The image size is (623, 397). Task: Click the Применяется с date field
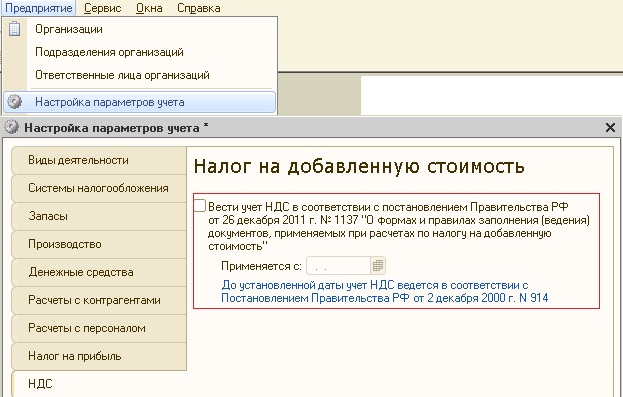[338, 266]
